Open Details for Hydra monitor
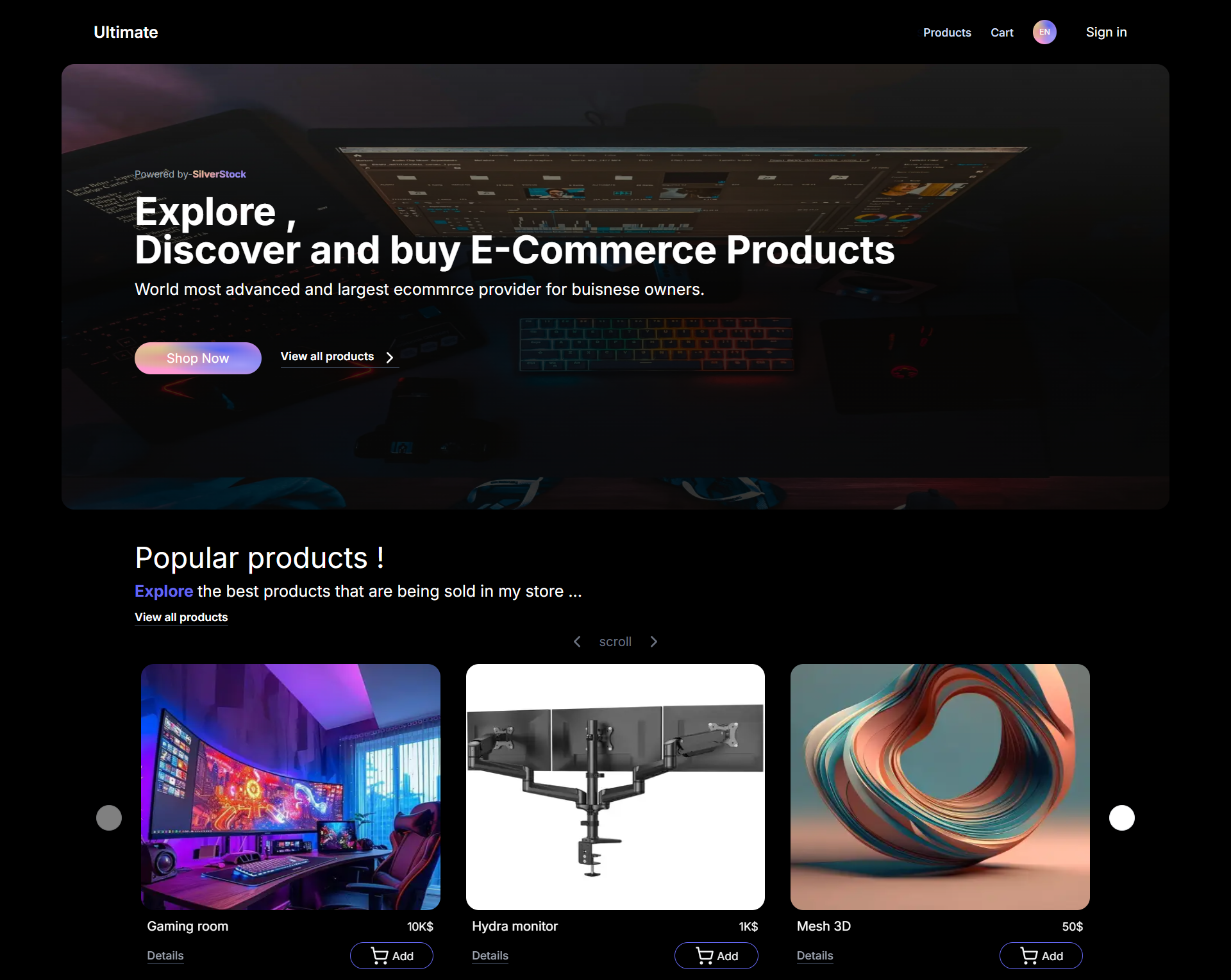 490,956
